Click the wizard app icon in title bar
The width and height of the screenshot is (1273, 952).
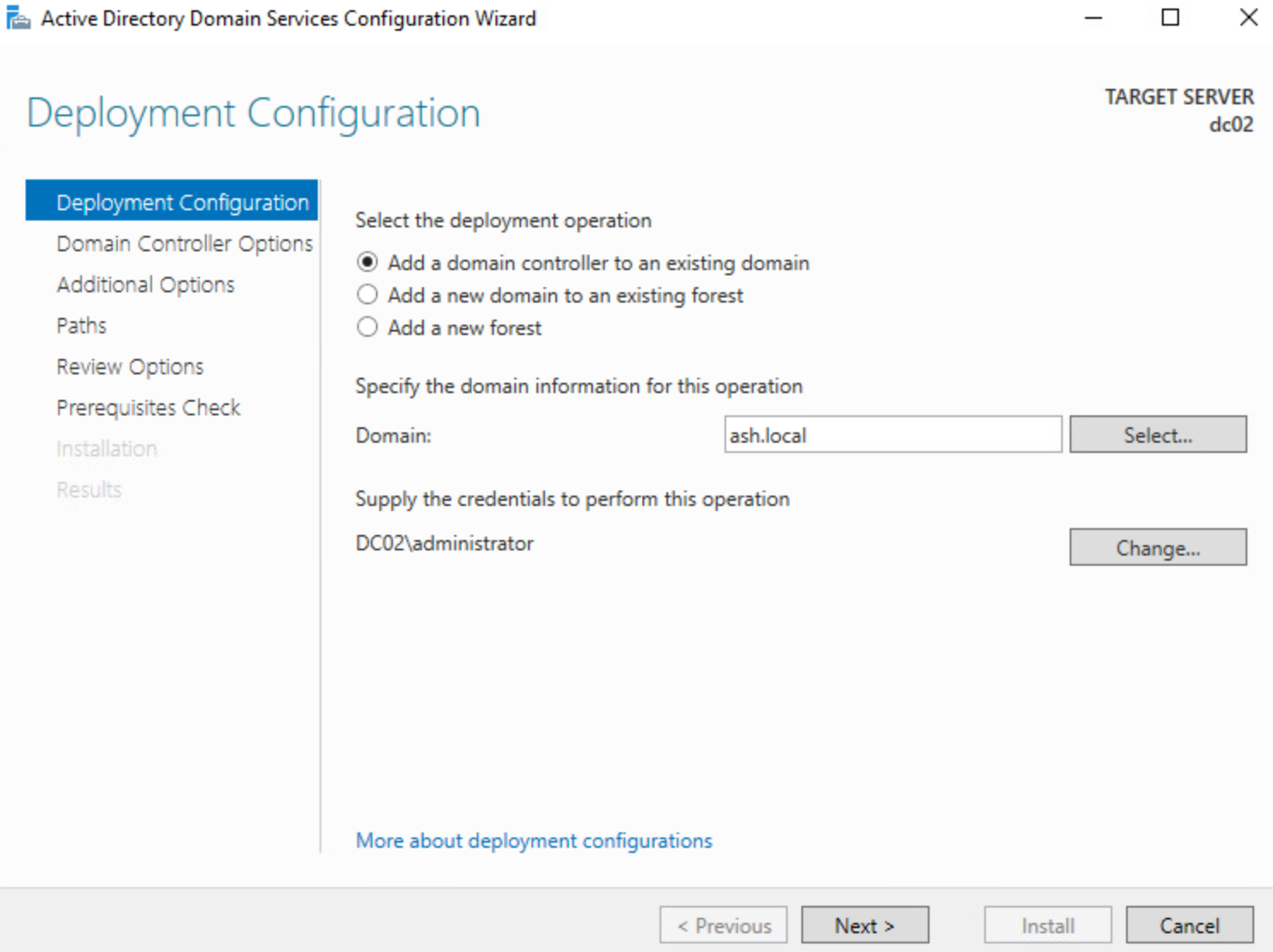(x=18, y=18)
